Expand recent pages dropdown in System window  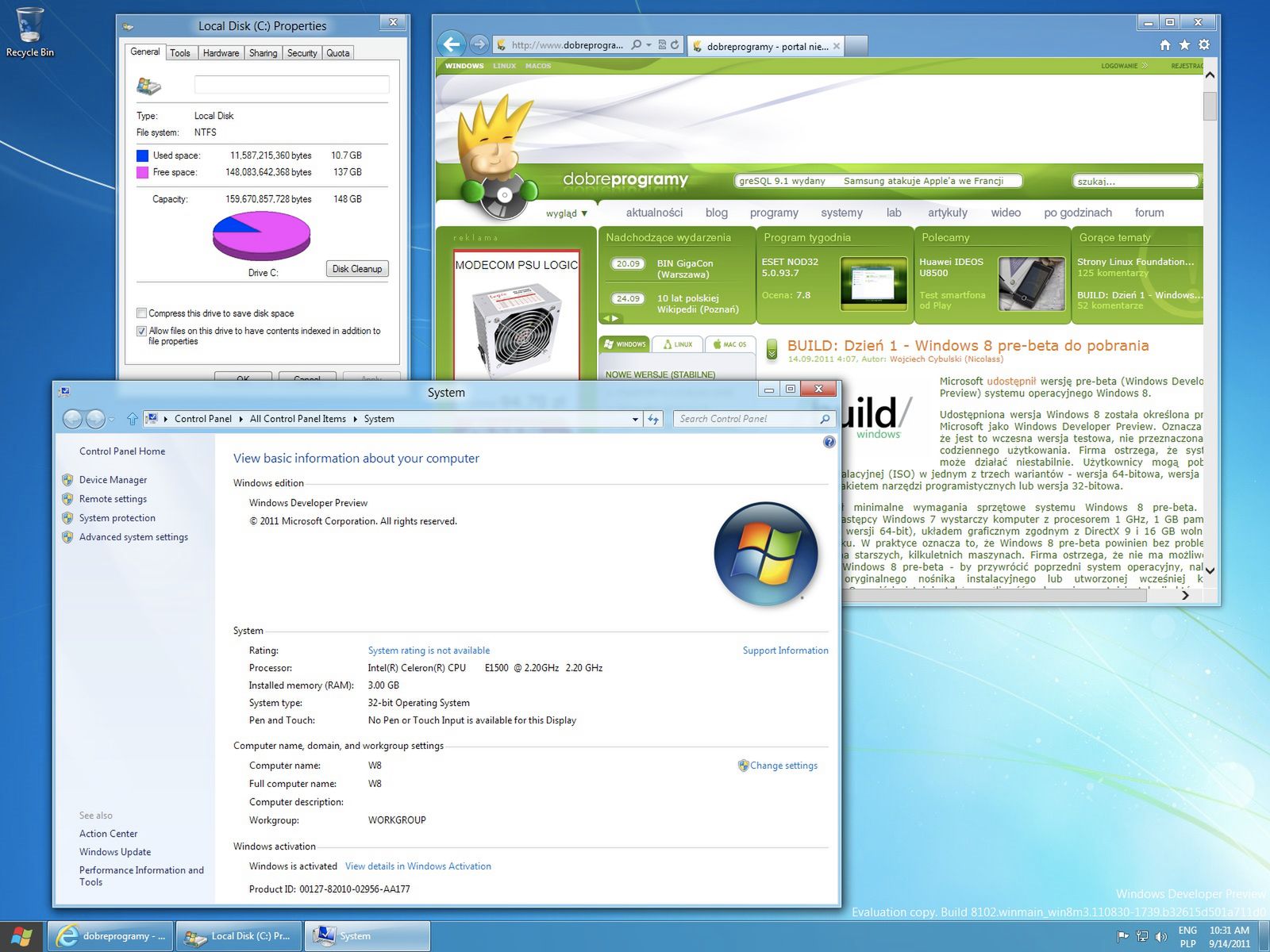[112, 419]
